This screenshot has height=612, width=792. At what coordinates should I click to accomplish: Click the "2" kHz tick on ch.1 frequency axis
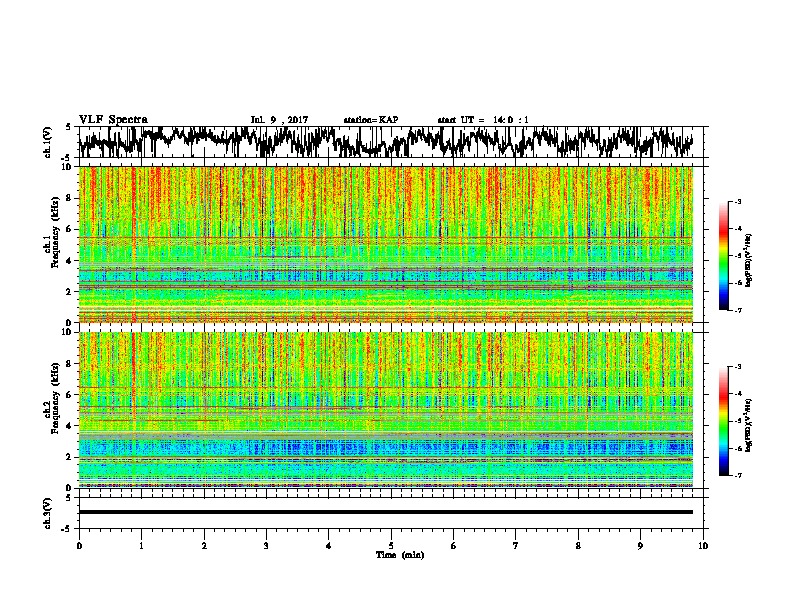point(71,292)
